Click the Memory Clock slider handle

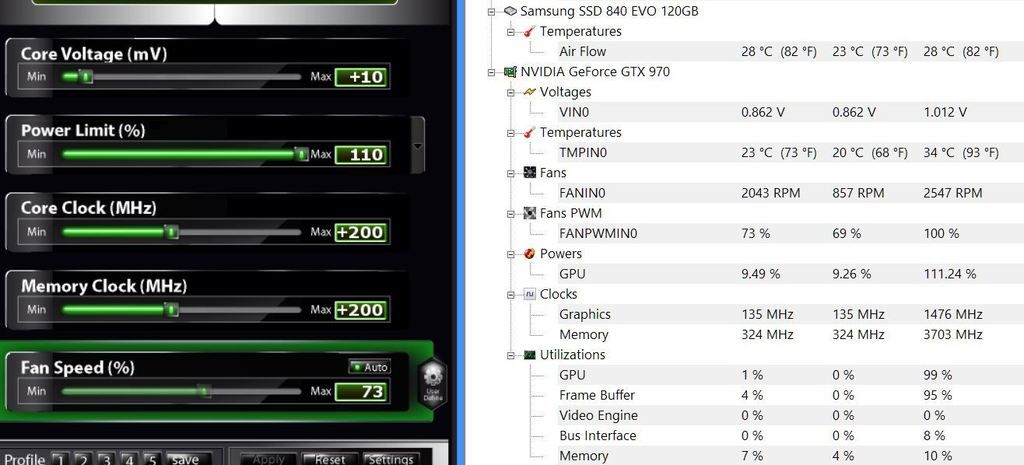(x=171, y=310)
